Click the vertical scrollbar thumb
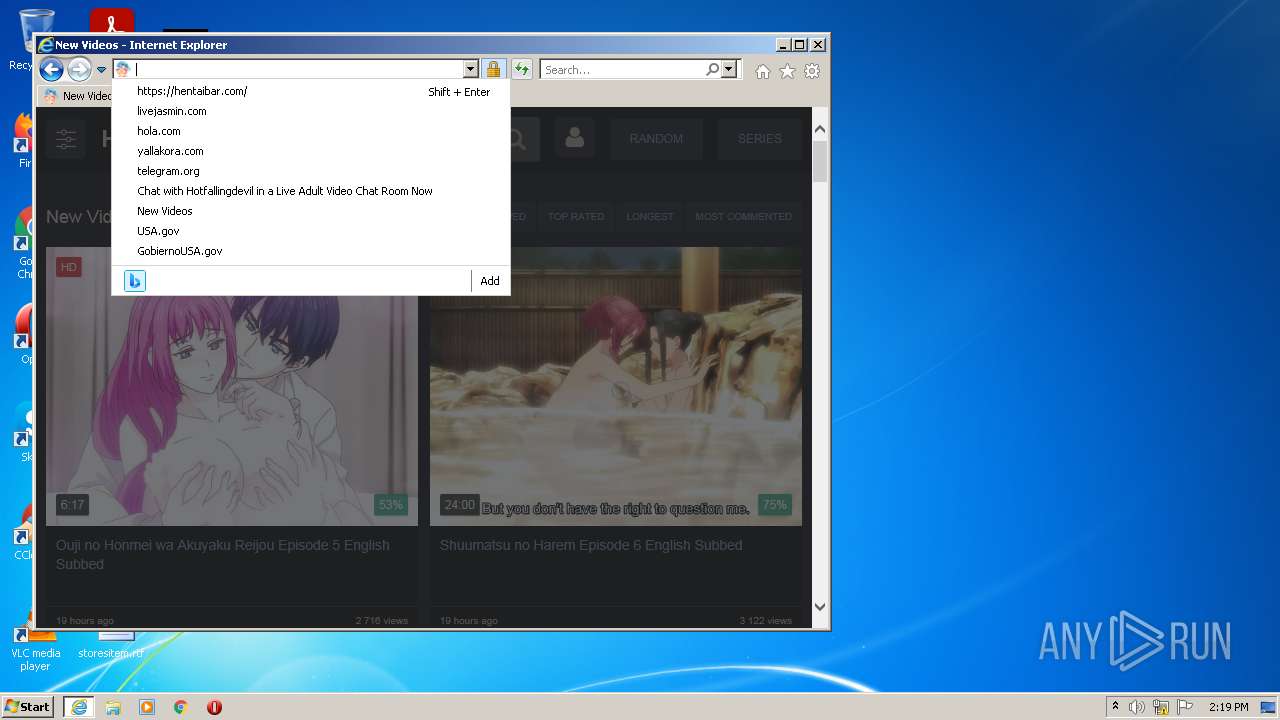Image resolution: width=1280 pixels, height=720 pixels. (820, 161)
